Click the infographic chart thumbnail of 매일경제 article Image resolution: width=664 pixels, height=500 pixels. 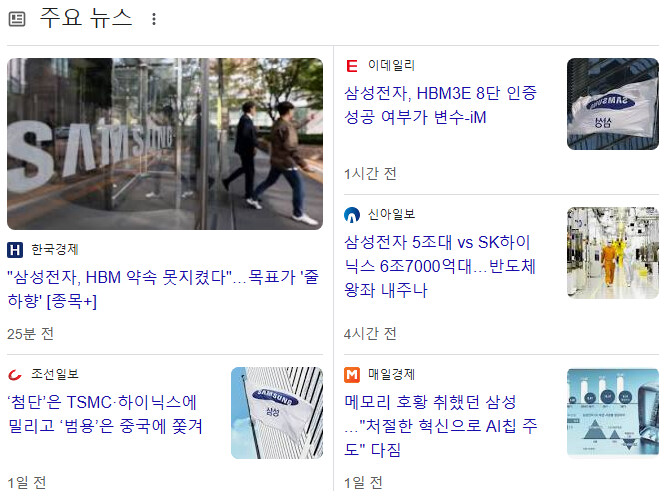point(613,413)
